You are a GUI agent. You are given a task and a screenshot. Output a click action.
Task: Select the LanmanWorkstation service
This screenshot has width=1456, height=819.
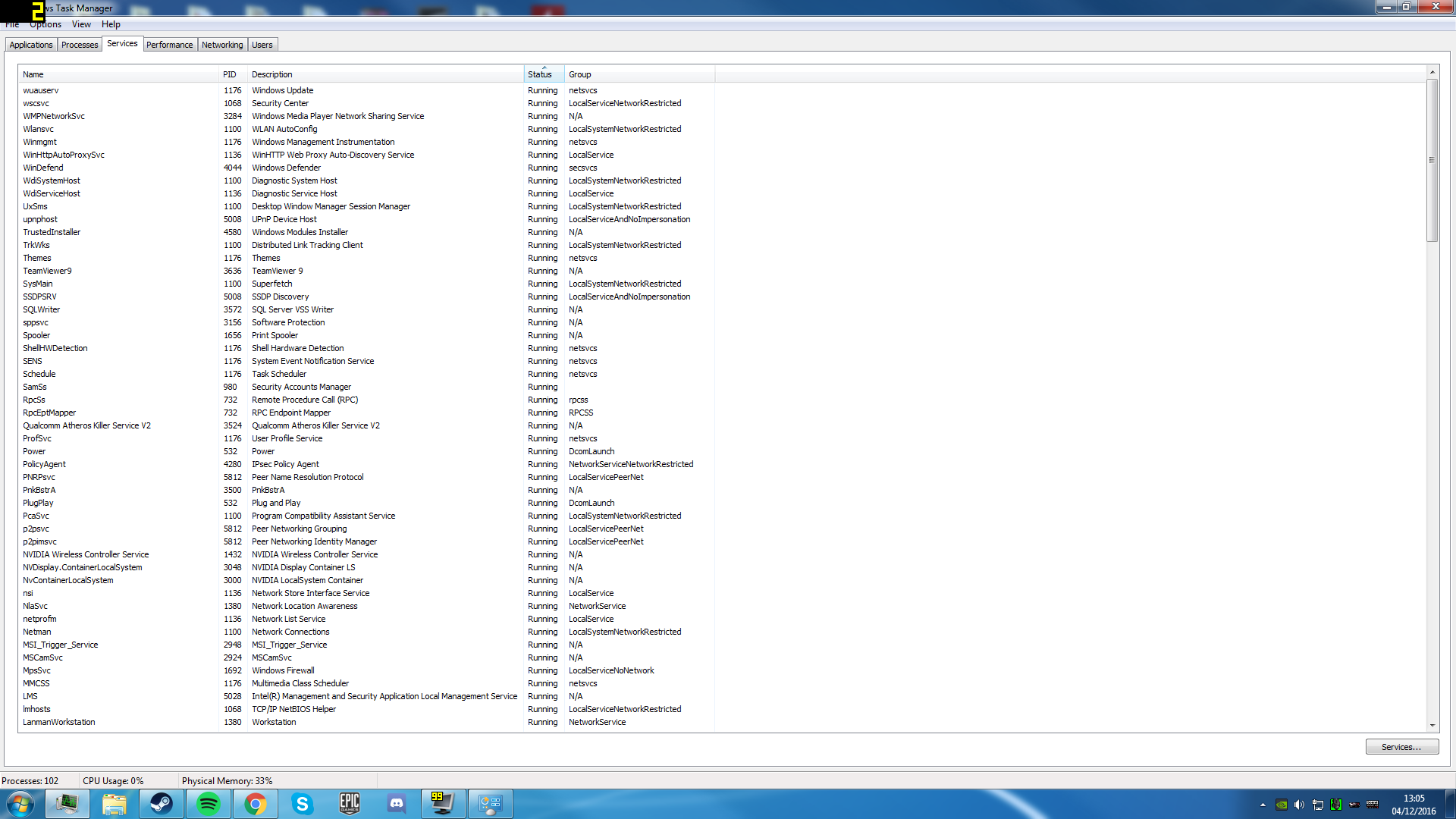click(x=59, y=722)
